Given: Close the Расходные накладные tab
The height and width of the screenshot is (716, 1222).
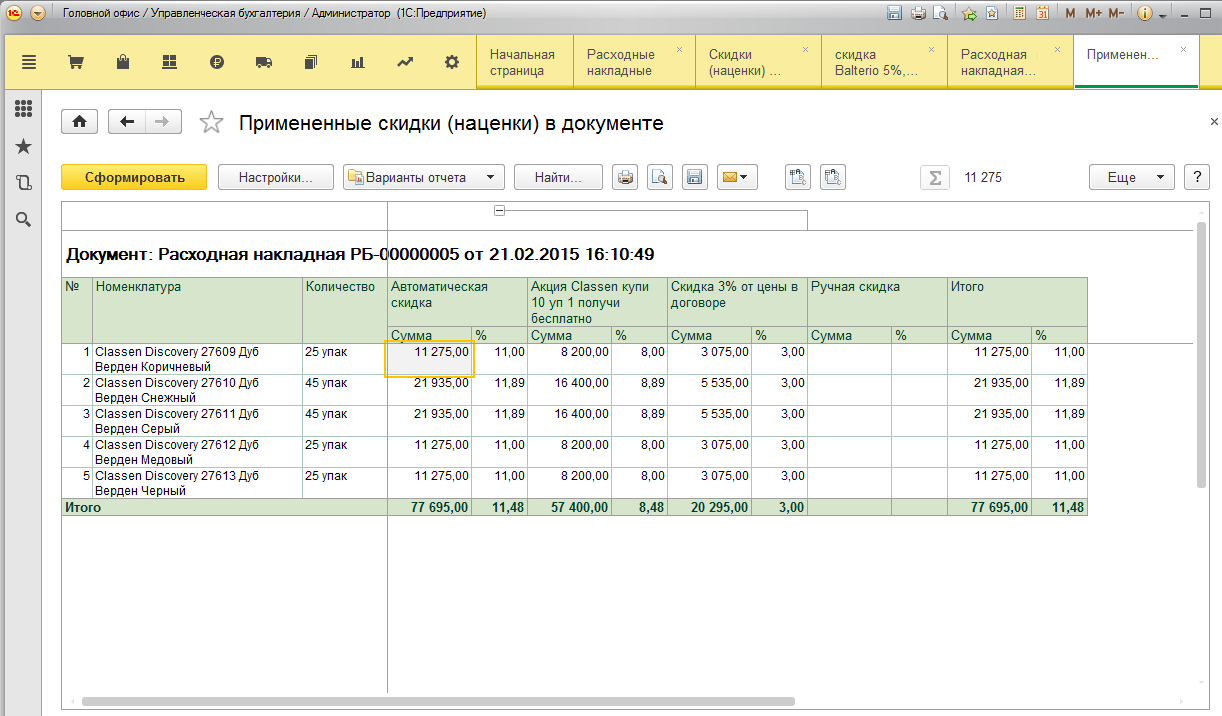Looking at the screenshot, I should pyautogui.click(x=680, y=49).
